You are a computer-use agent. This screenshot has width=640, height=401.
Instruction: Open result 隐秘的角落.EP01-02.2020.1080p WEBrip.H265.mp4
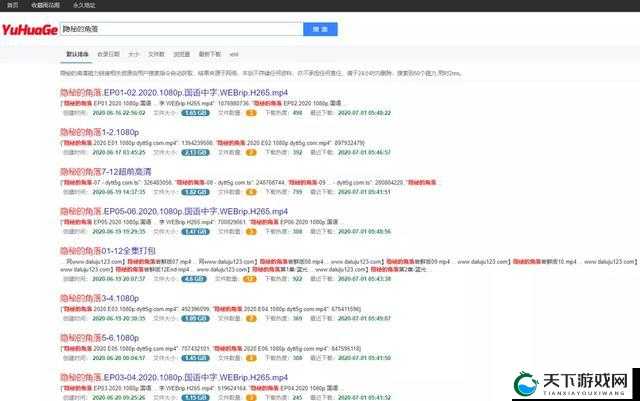point(174,92)
